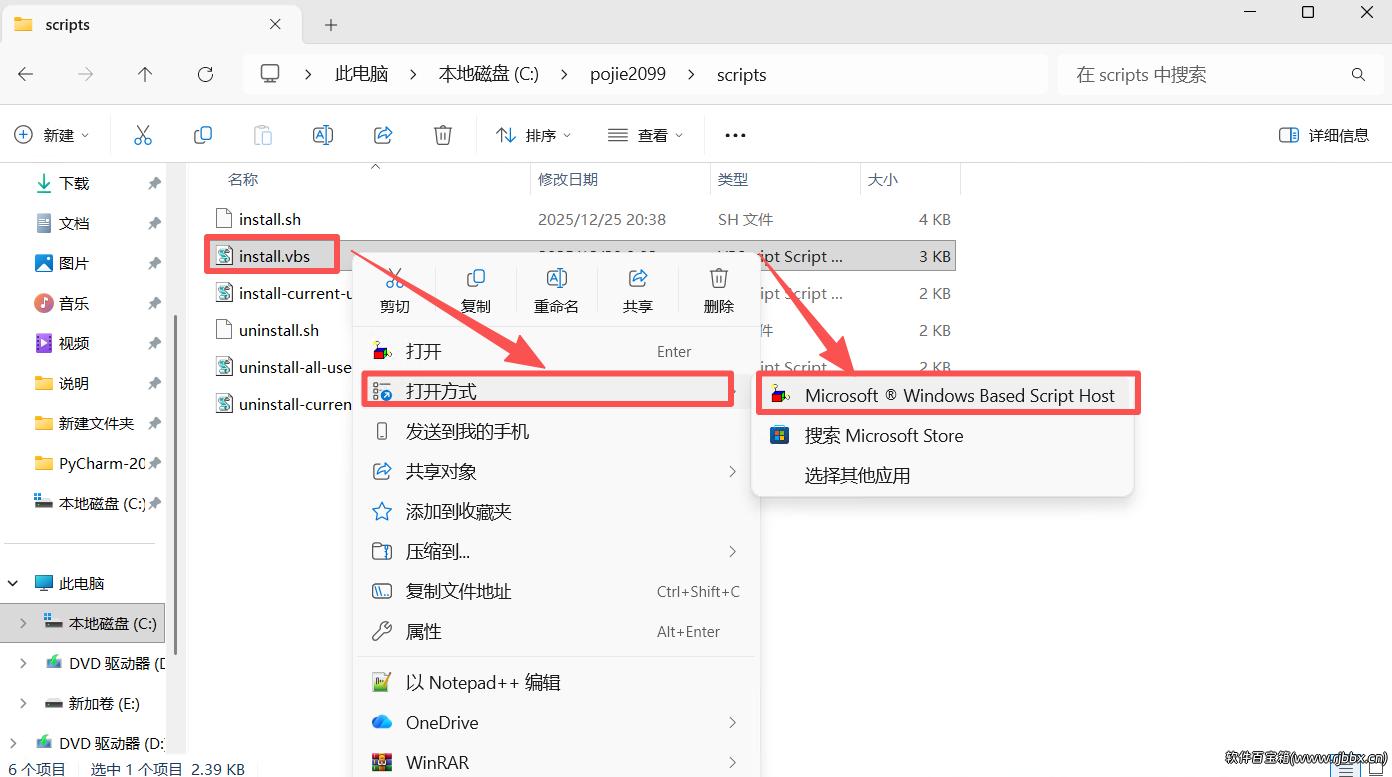The width and height of the screenshot is (1392, 777).
Task: Click the Paste icon in the toolbar
Action: tap(263, 135)
